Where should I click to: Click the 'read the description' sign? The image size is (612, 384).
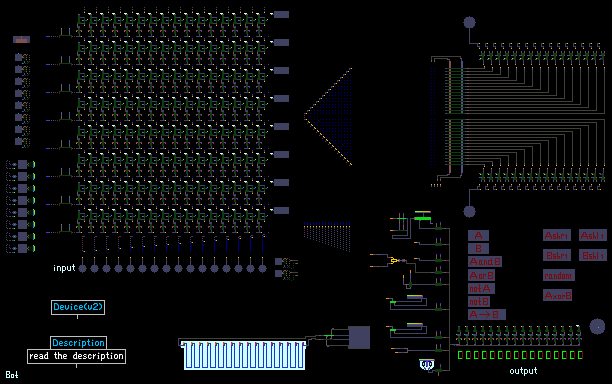(76, 356)
